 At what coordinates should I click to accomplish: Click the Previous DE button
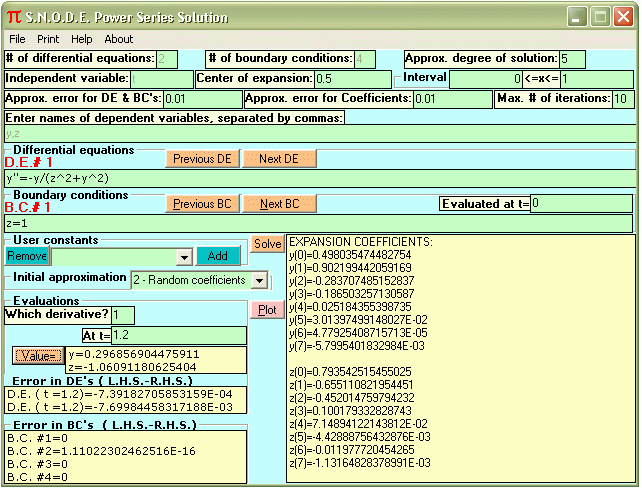coord(201,159)
